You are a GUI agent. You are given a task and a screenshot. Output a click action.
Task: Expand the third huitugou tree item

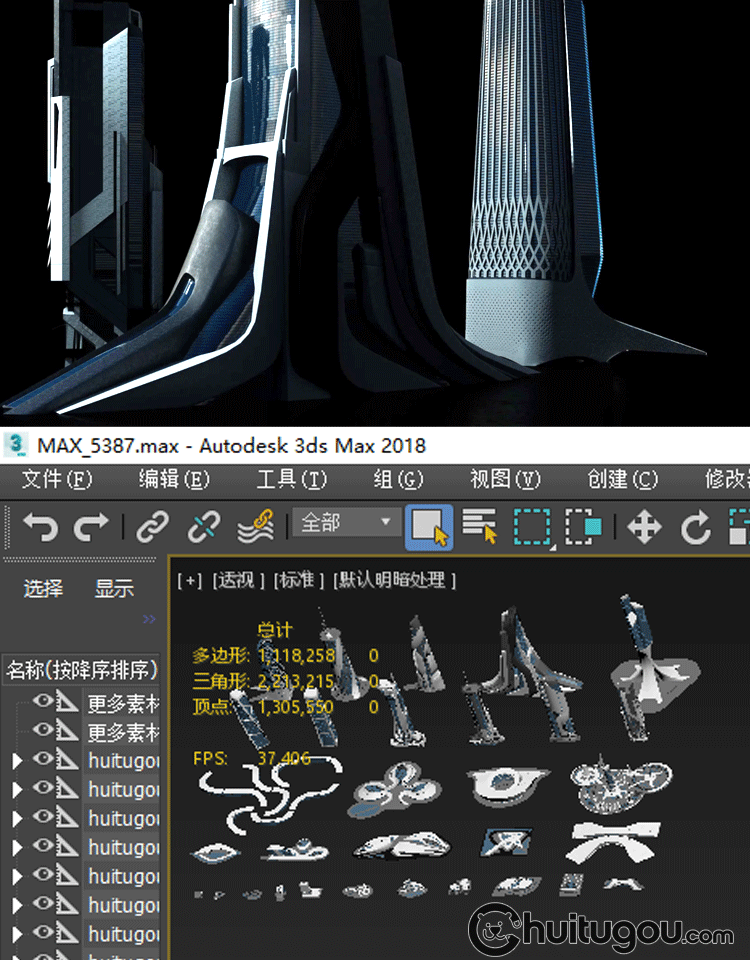pos(17,819)
